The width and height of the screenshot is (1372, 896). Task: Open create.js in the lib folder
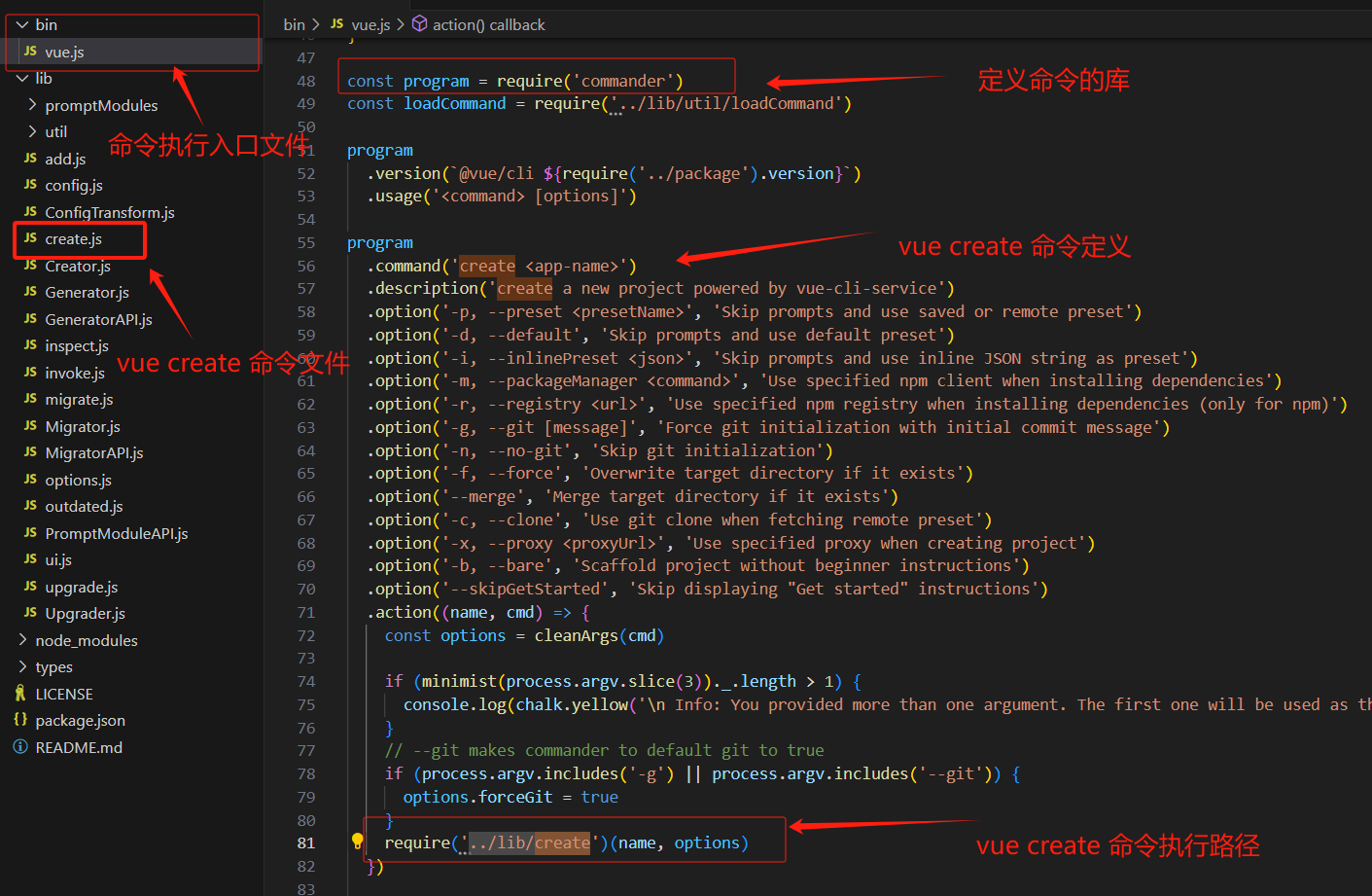coord(73,238)
